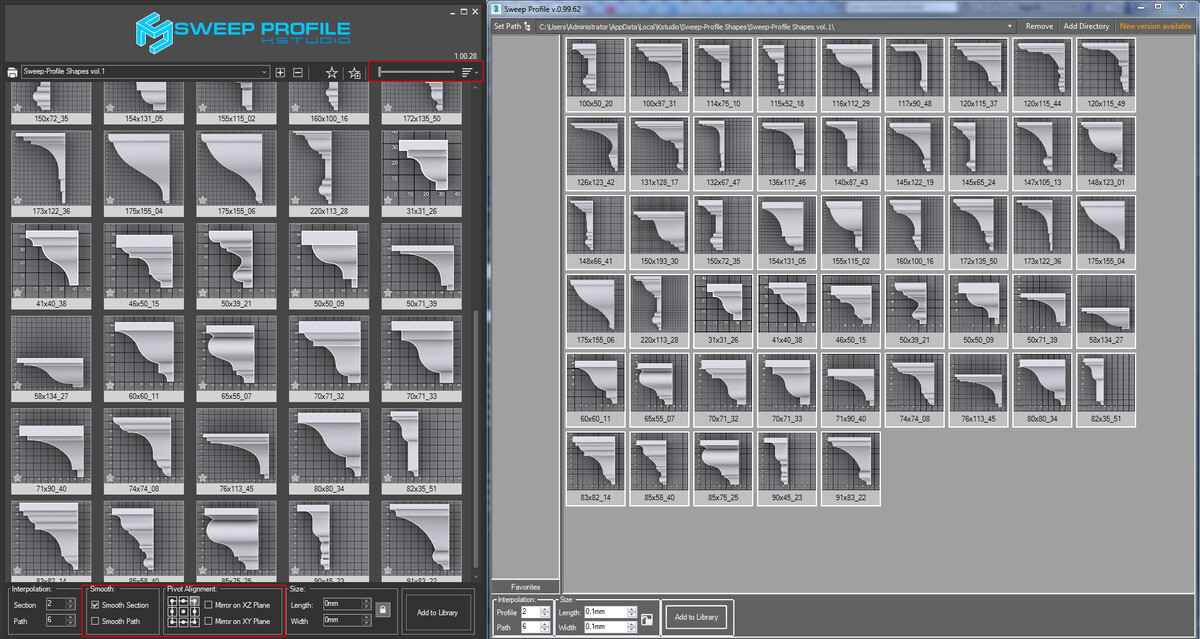
Task: Click the Section interpolation spinner arrows
Action: pos(71,604)
